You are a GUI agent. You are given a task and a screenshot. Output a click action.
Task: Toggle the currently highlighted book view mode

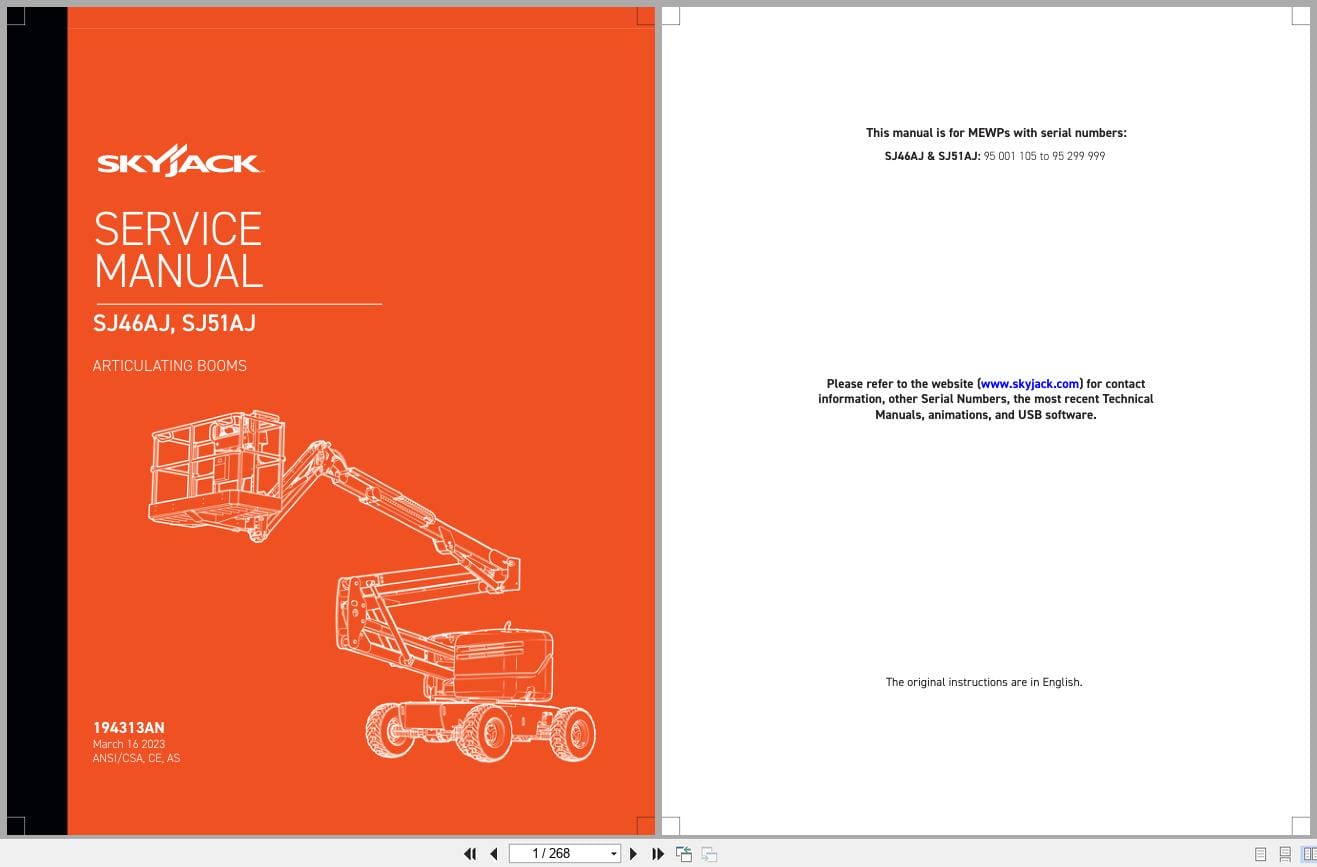(x=1307, y=853)
